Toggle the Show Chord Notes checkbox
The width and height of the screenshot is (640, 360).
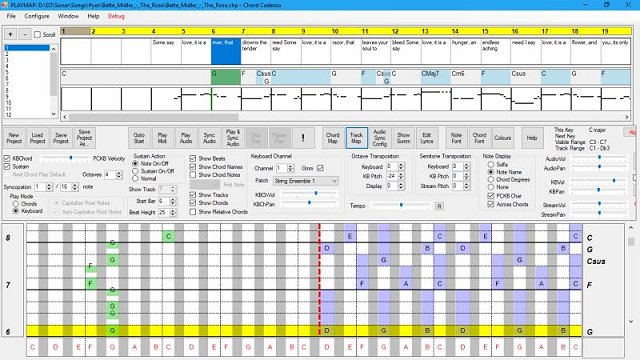(x=193, y=175)
